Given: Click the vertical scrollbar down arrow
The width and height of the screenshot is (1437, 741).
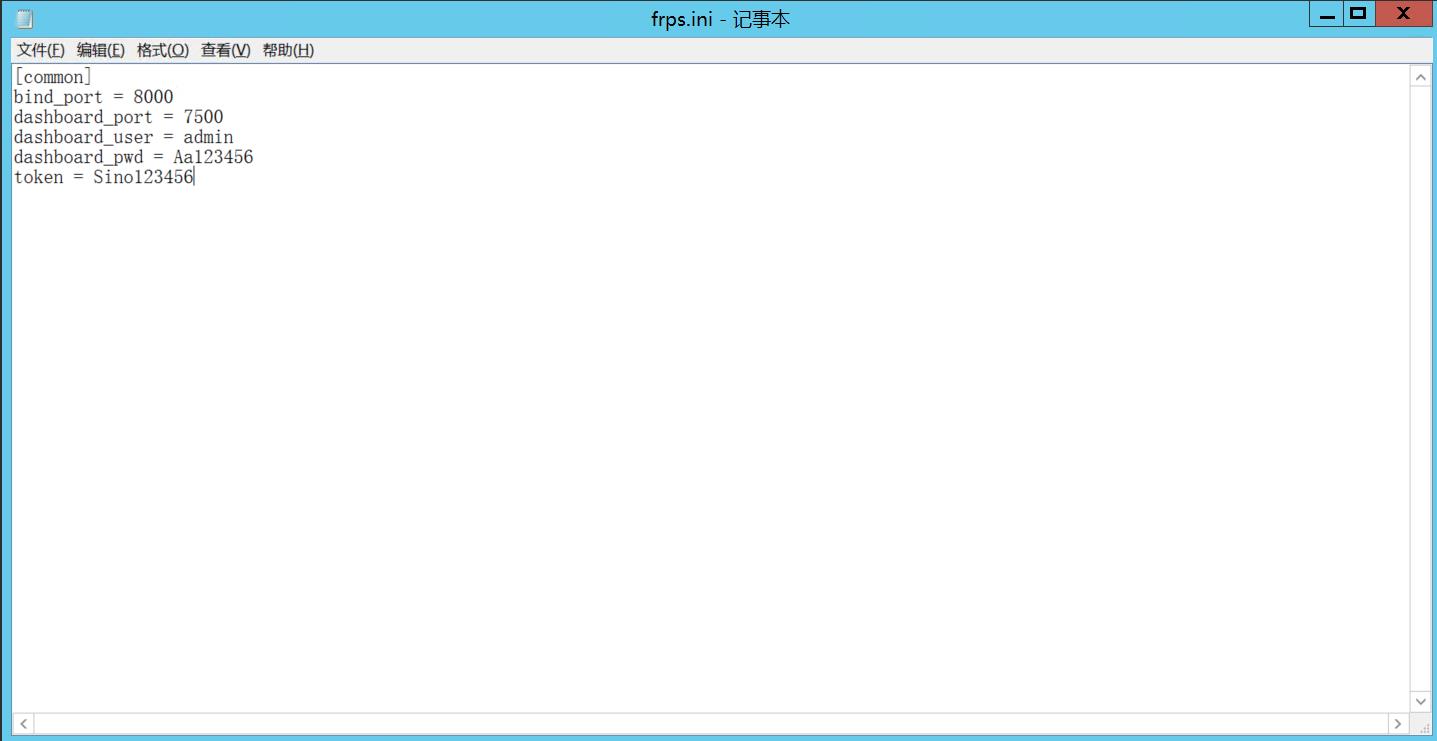Looking at the screenshot, I should pos(1420,701).
